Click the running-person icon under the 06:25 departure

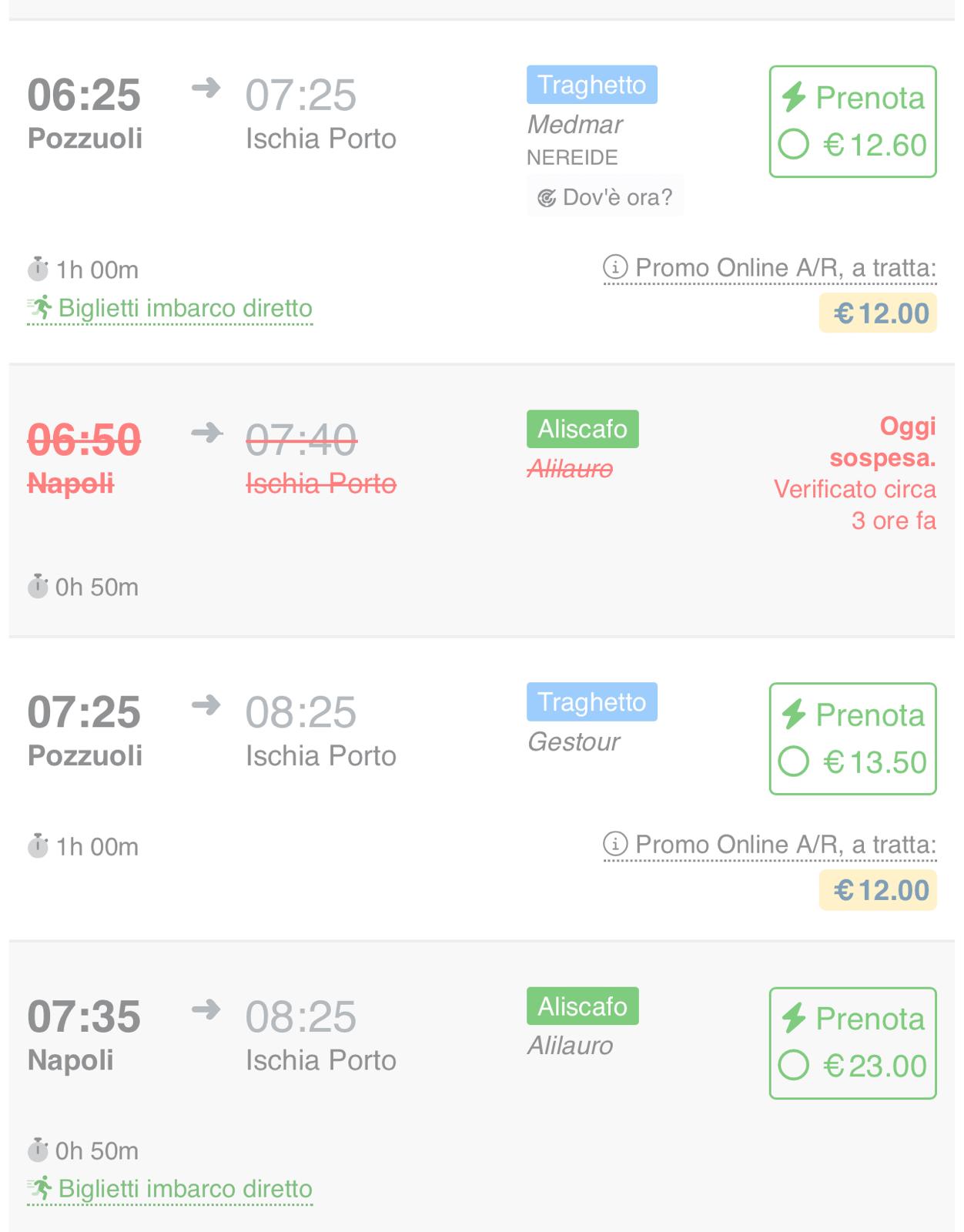[x=40, y=307]
